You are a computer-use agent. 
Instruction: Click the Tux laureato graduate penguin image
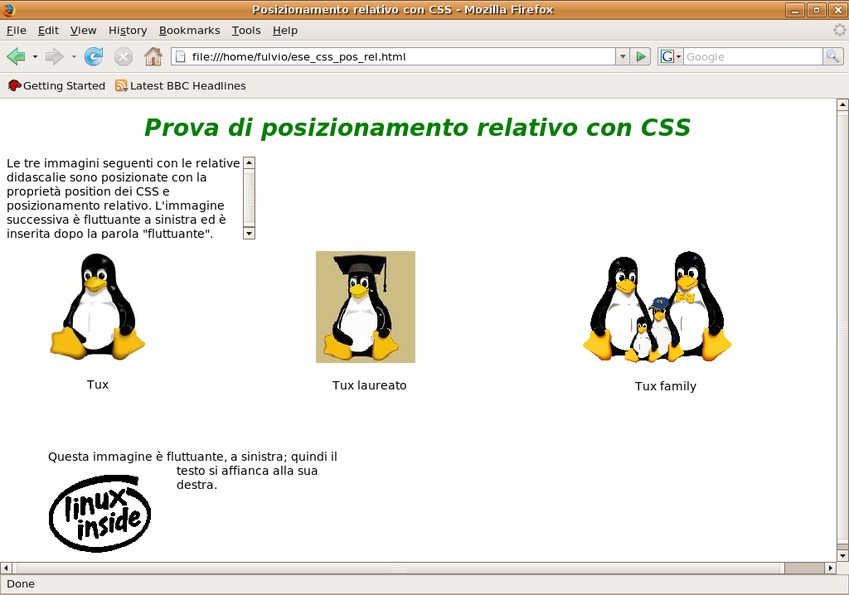point(365,307)
